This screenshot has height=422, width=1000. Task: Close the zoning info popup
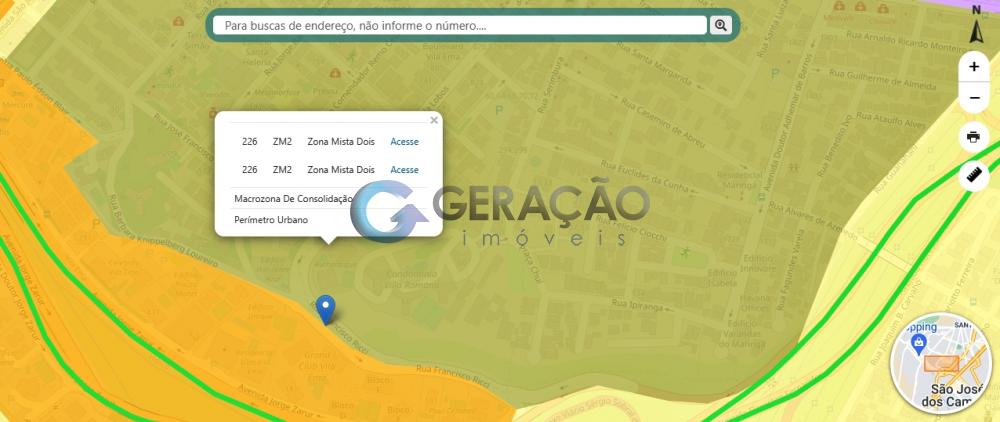click(434, 120)
